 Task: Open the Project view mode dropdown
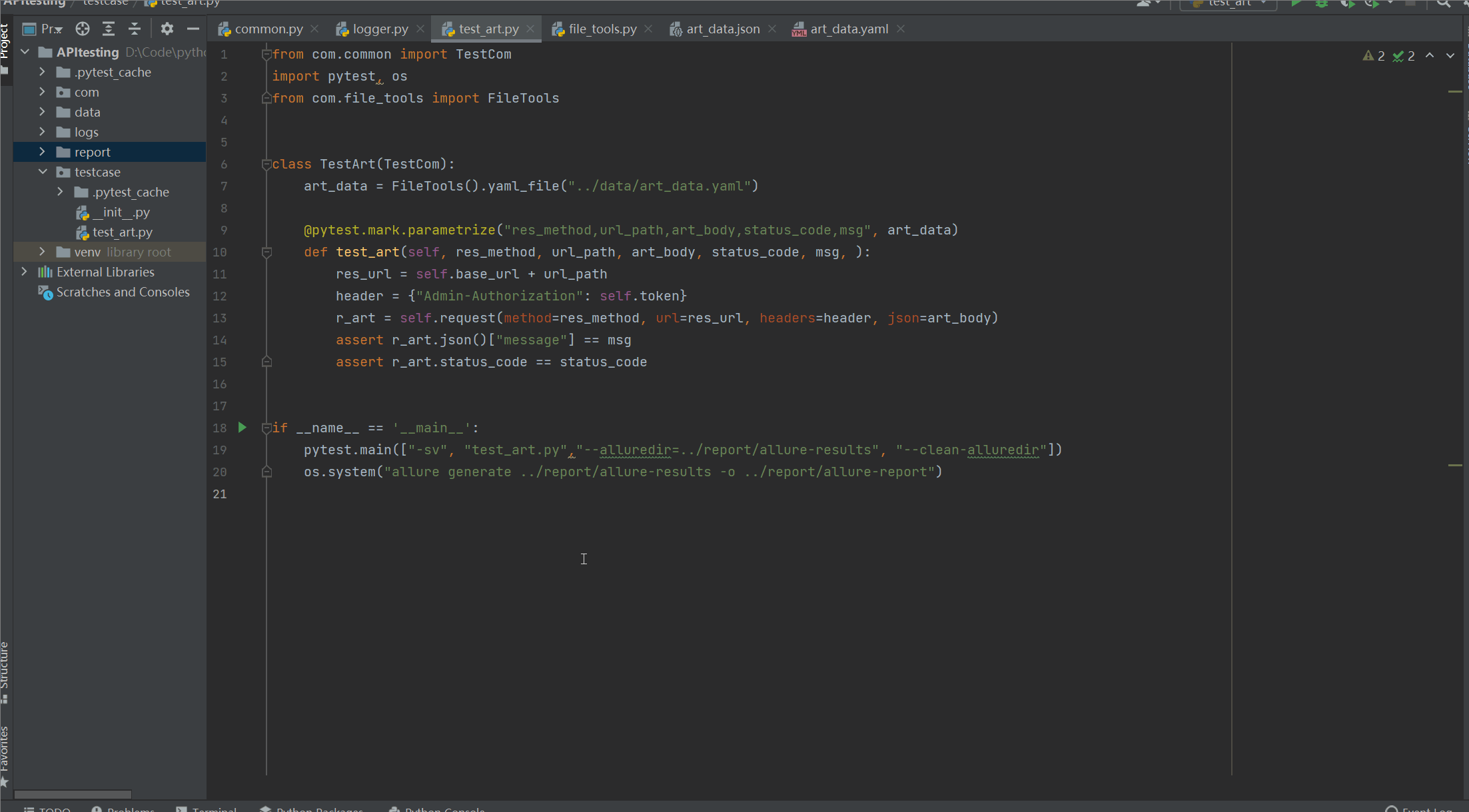tap(51, 29)
